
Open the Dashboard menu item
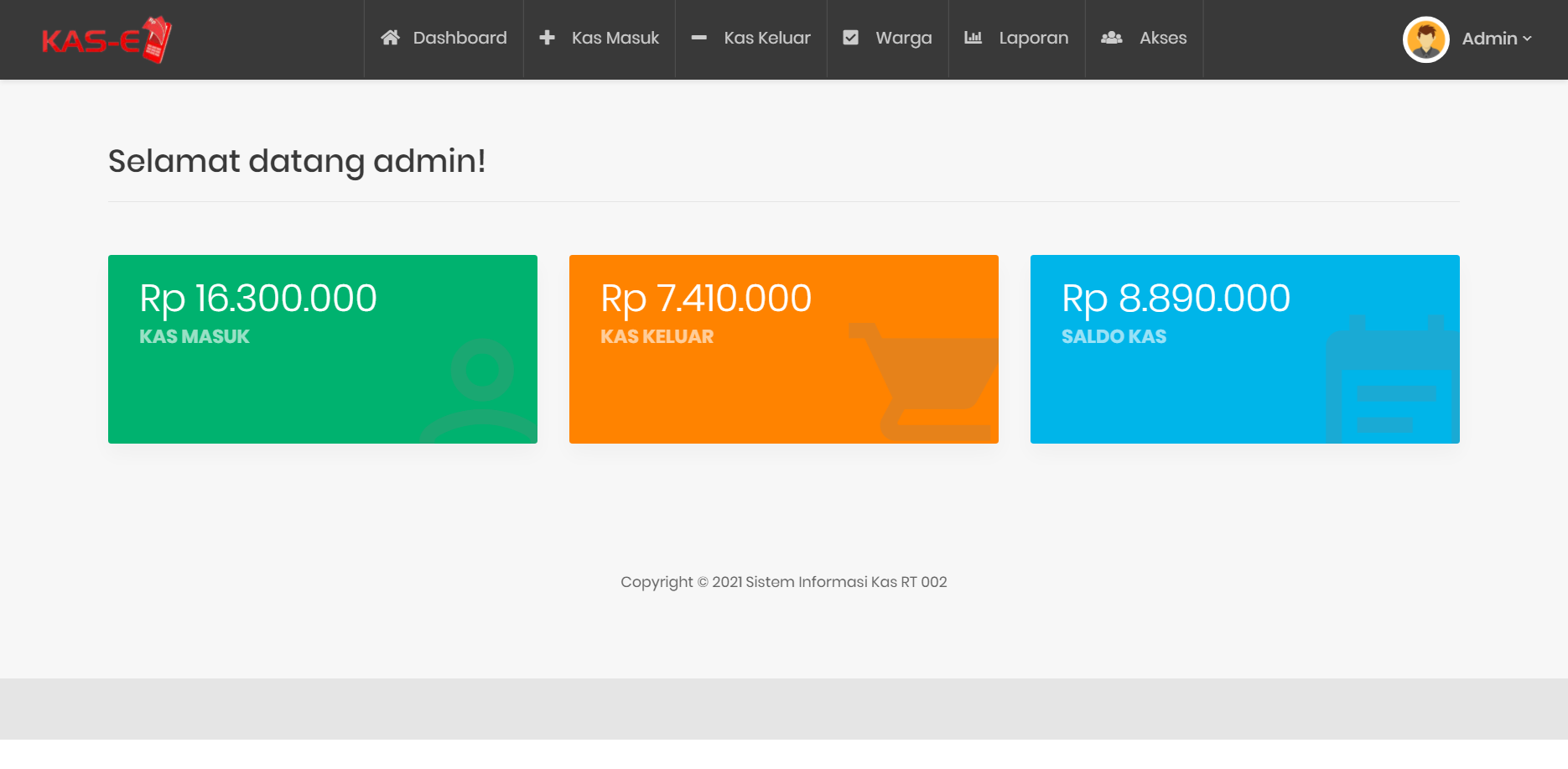[459, 38]
